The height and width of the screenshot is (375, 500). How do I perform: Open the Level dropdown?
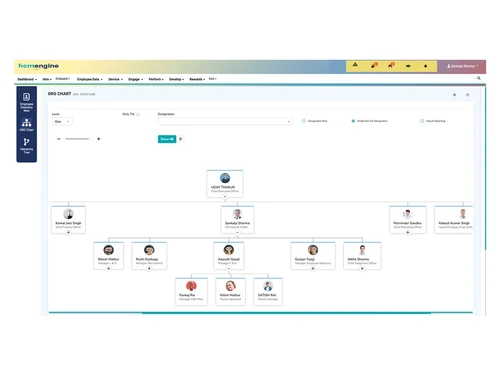click(62, 122)
